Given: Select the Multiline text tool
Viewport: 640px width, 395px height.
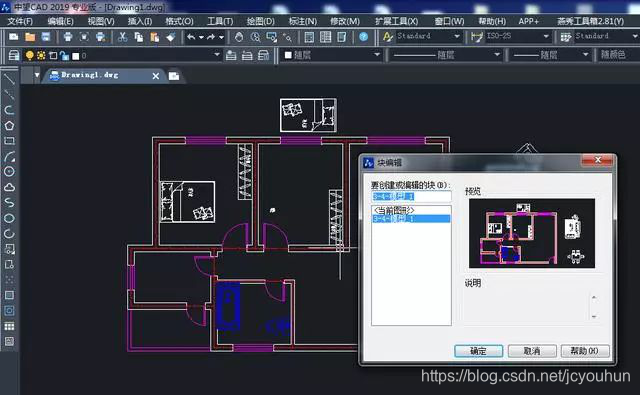Looking at the screenshot, I should point(9,342).
